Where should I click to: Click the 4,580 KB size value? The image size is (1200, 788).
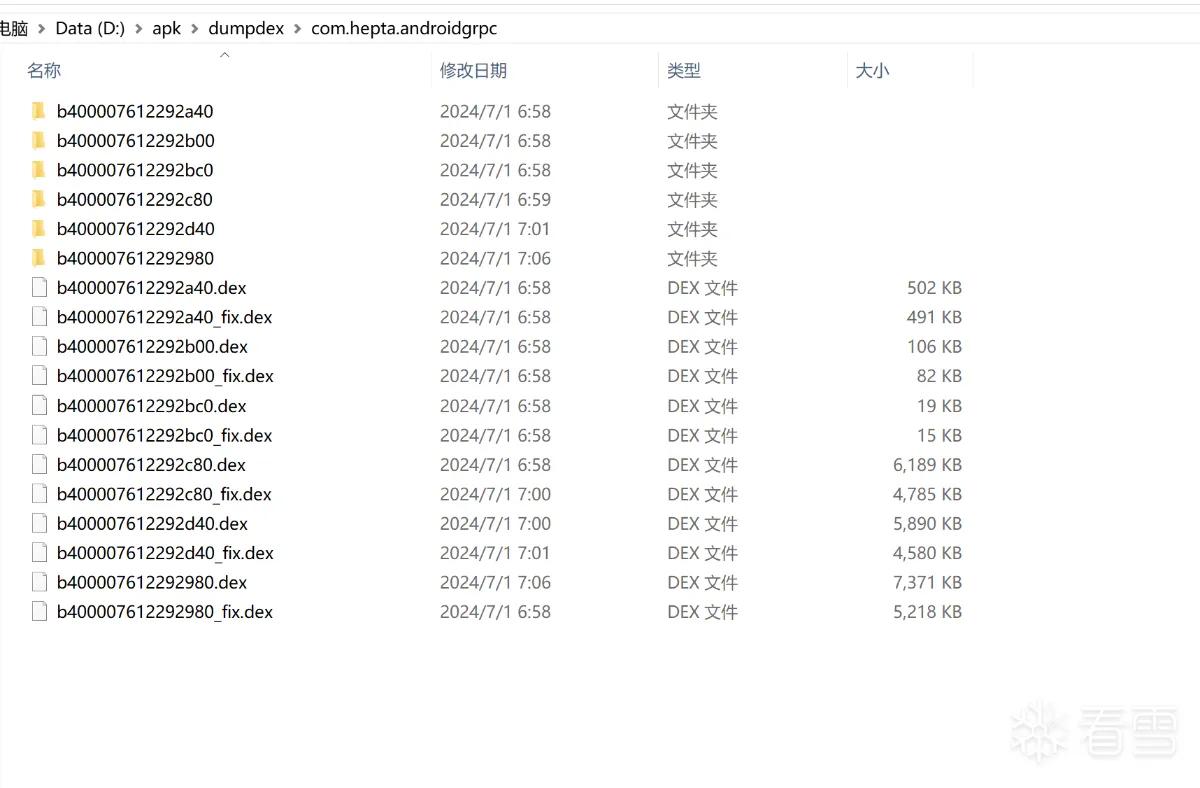click(927, 553)
